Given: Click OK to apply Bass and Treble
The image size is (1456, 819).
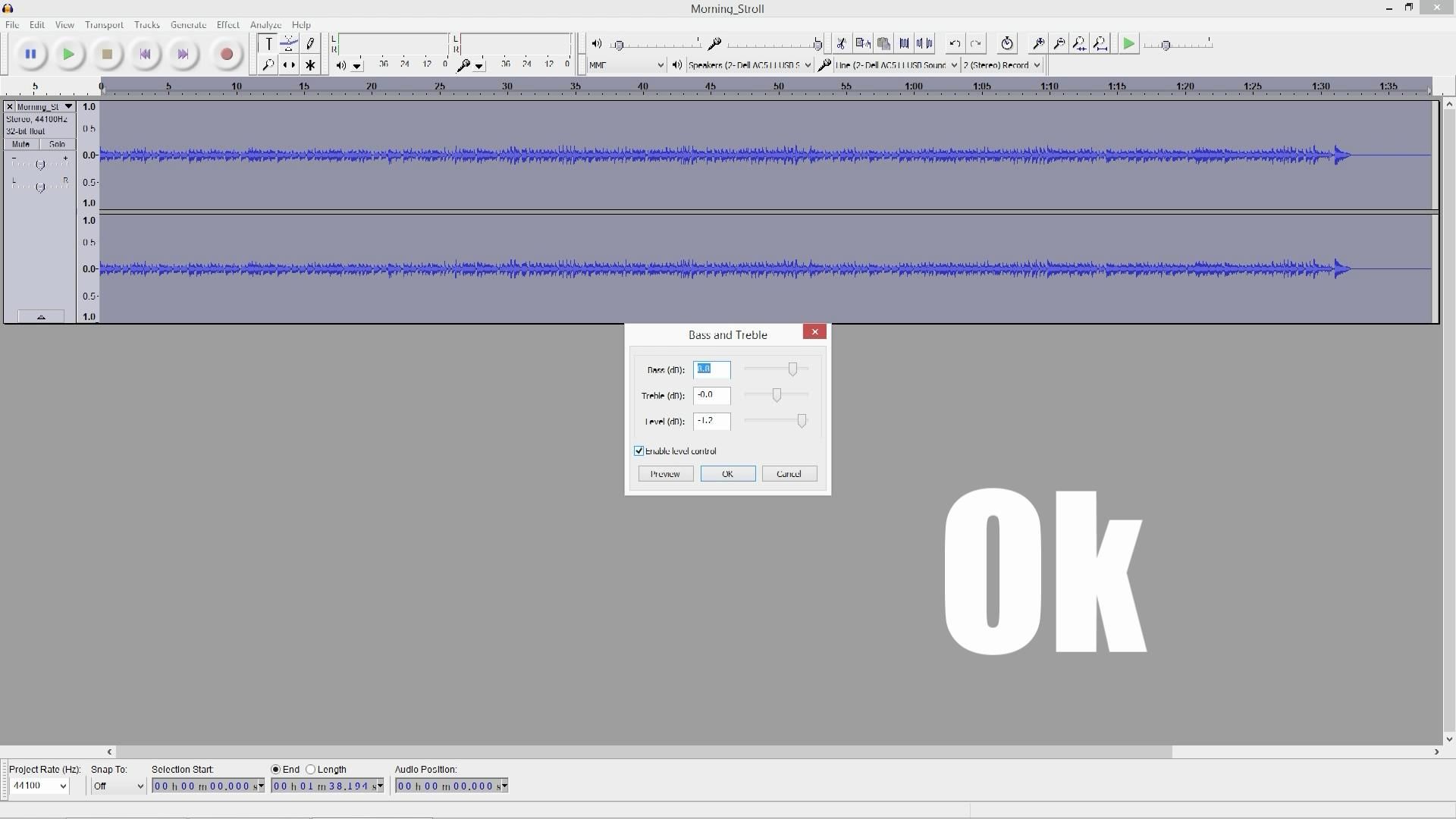Looking at the screenshot, I should click(x=727, y=473).
